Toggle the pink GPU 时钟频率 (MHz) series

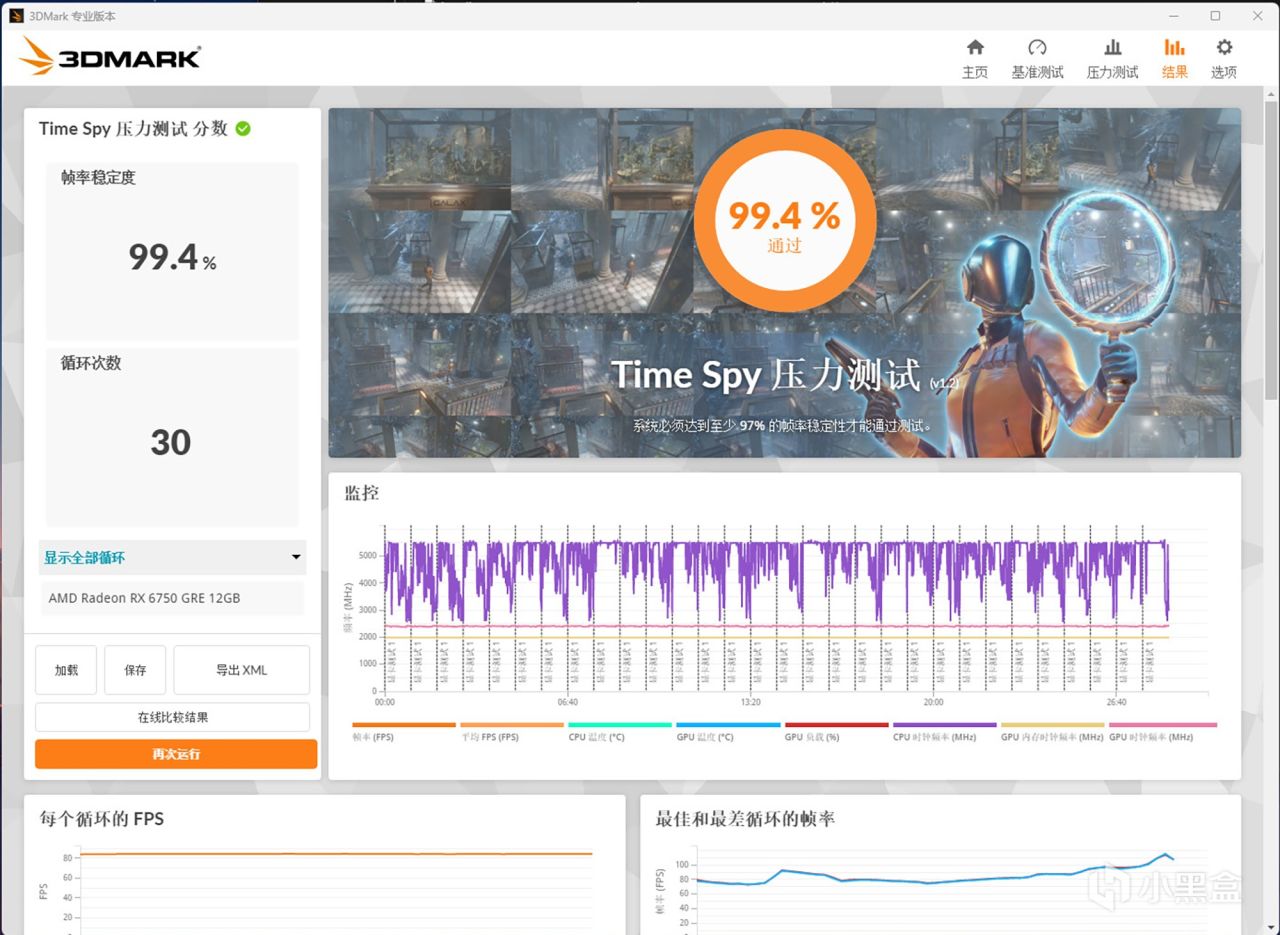coord(1163,732)
